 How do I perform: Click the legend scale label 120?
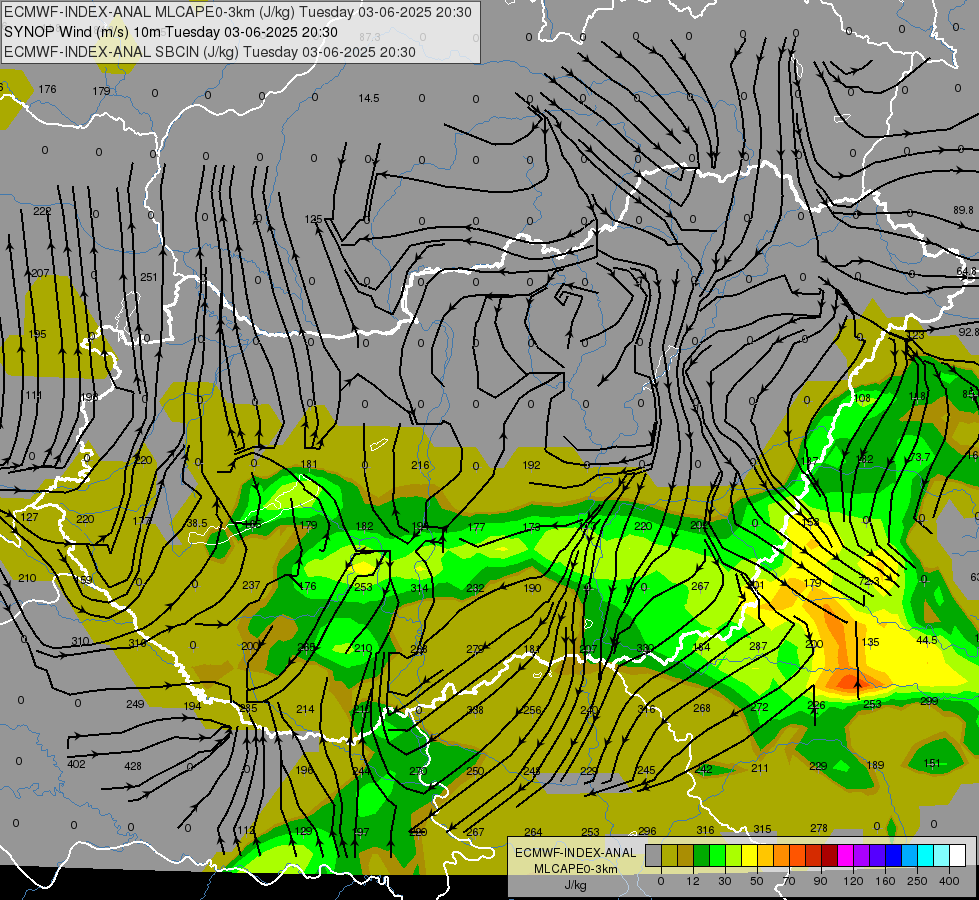tap(853, 881)
